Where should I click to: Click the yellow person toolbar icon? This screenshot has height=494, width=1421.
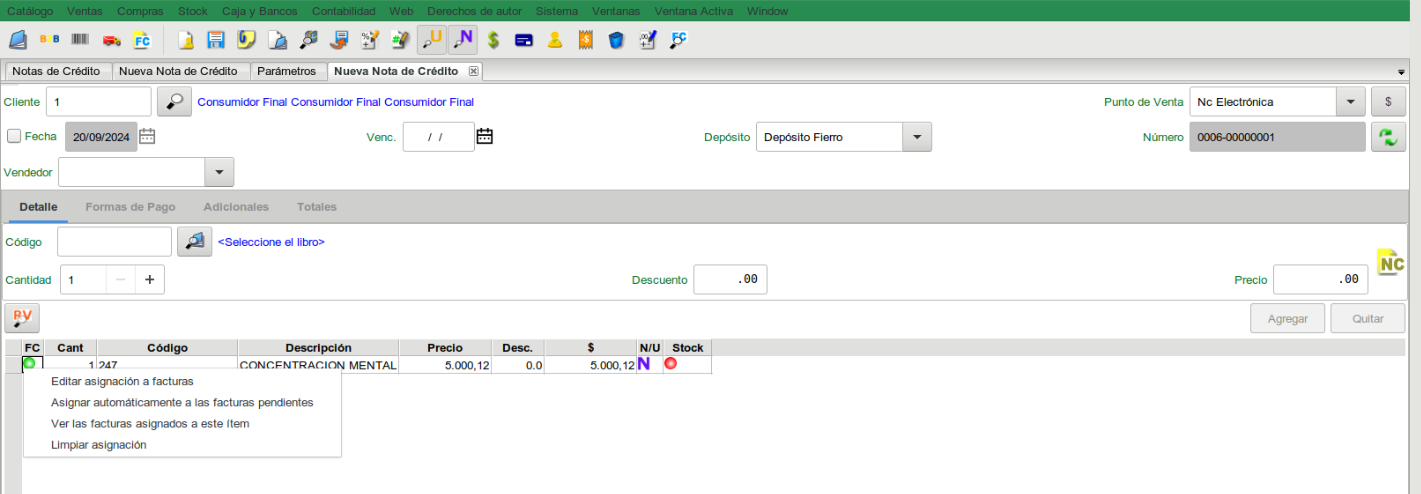click(x=555, y=40)
